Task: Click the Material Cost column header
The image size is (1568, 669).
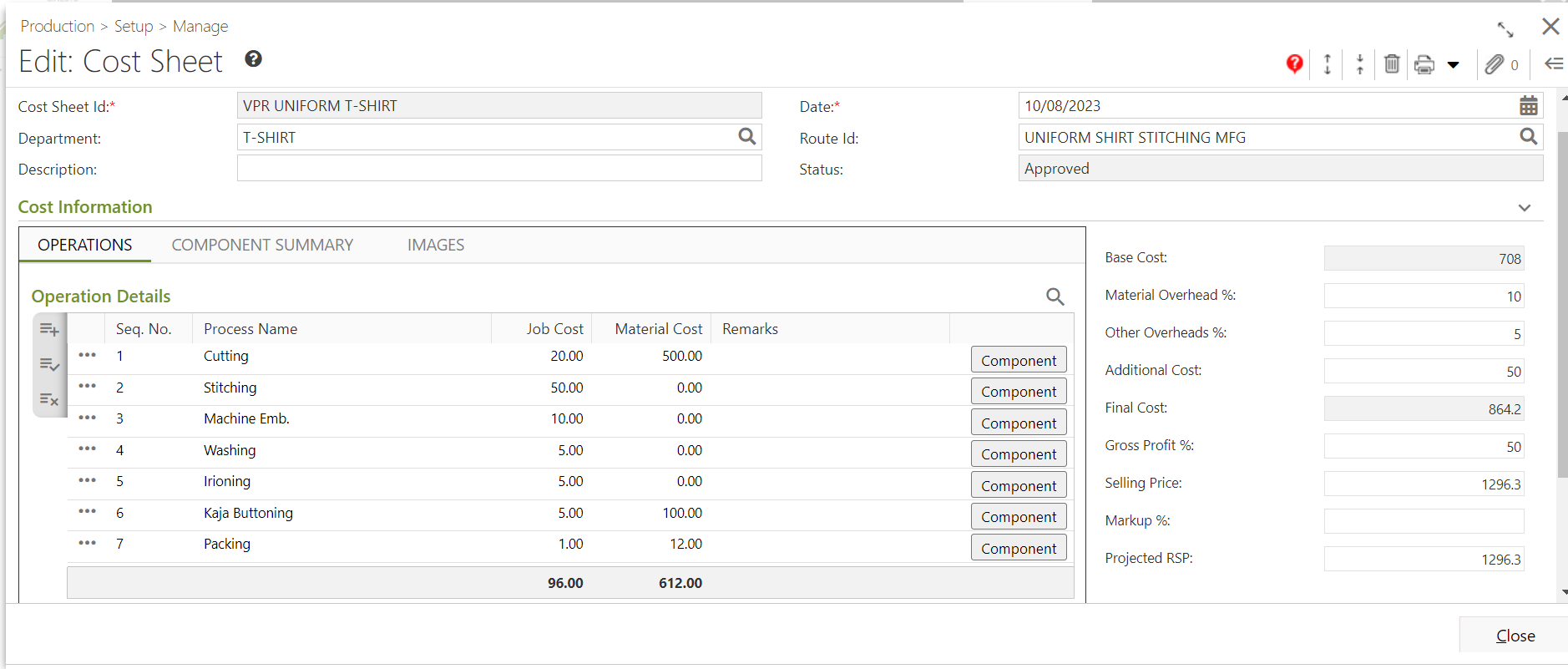Action: [x=651, y=328]
